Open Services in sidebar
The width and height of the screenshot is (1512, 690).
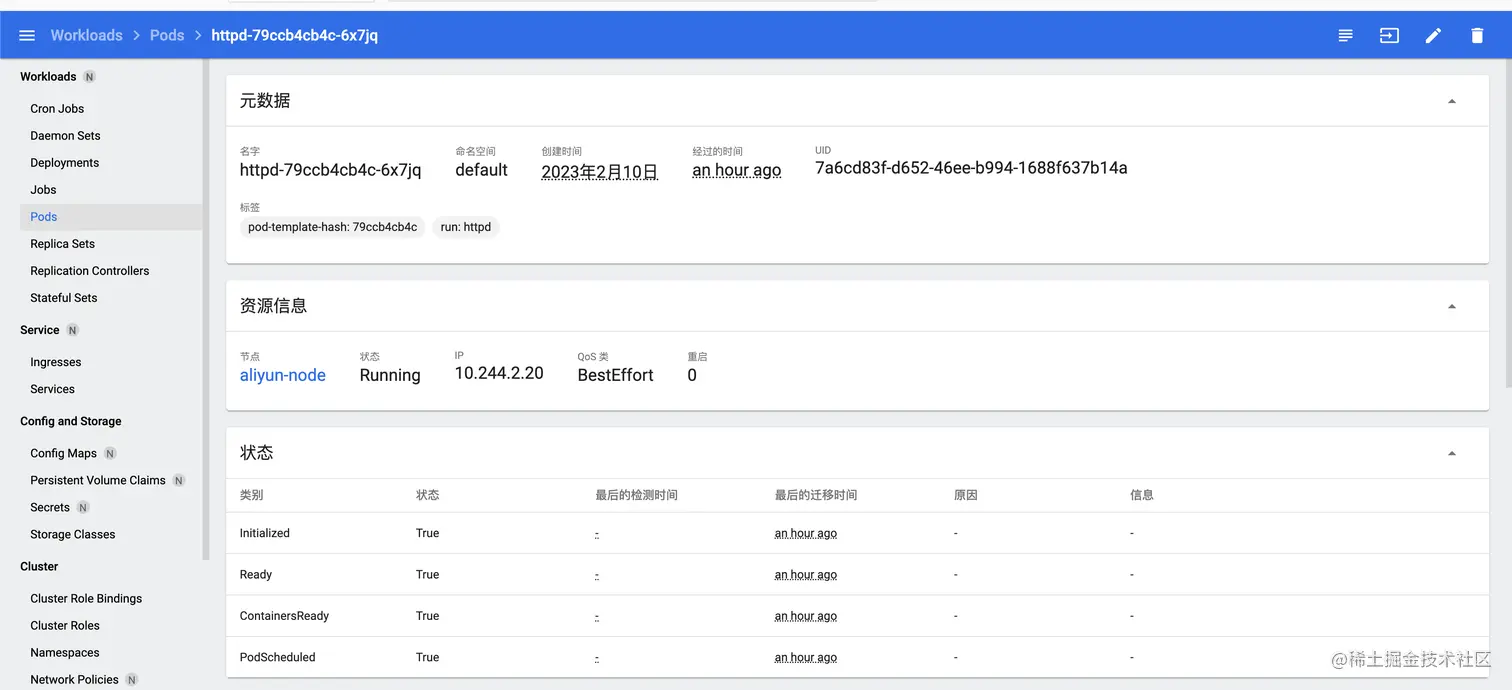[52, 389]
